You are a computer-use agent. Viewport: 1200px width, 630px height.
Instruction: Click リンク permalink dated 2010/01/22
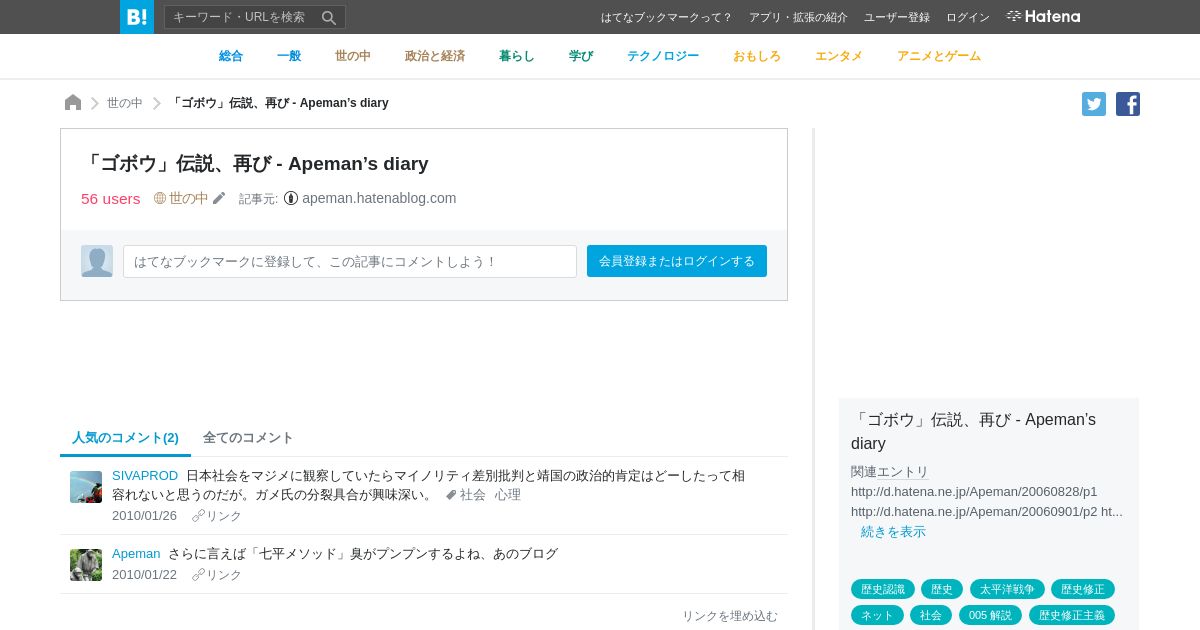(x=224, y=575)
